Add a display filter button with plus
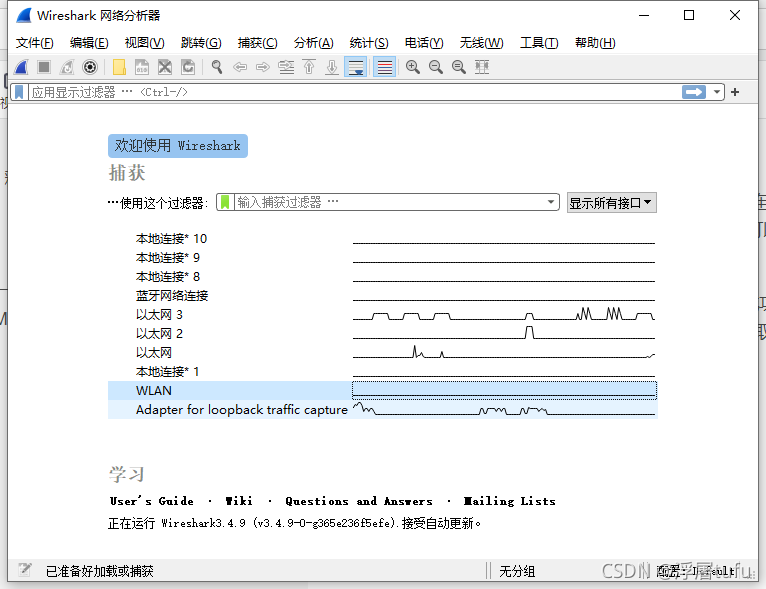The height and width of the screenshot is (589, 766). pyautogui.click(x=735, y=92)
